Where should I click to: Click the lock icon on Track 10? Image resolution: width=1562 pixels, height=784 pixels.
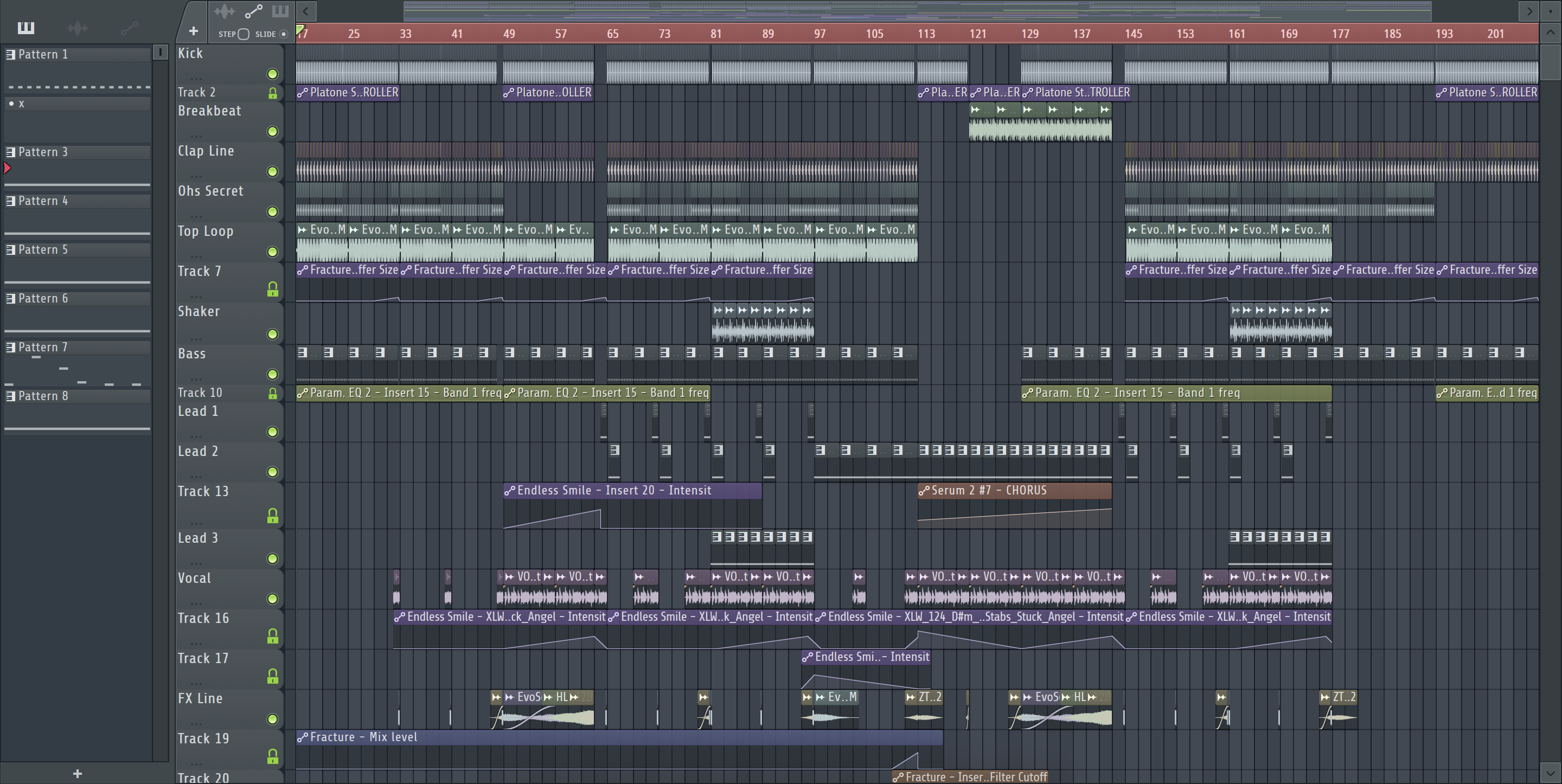273,394
